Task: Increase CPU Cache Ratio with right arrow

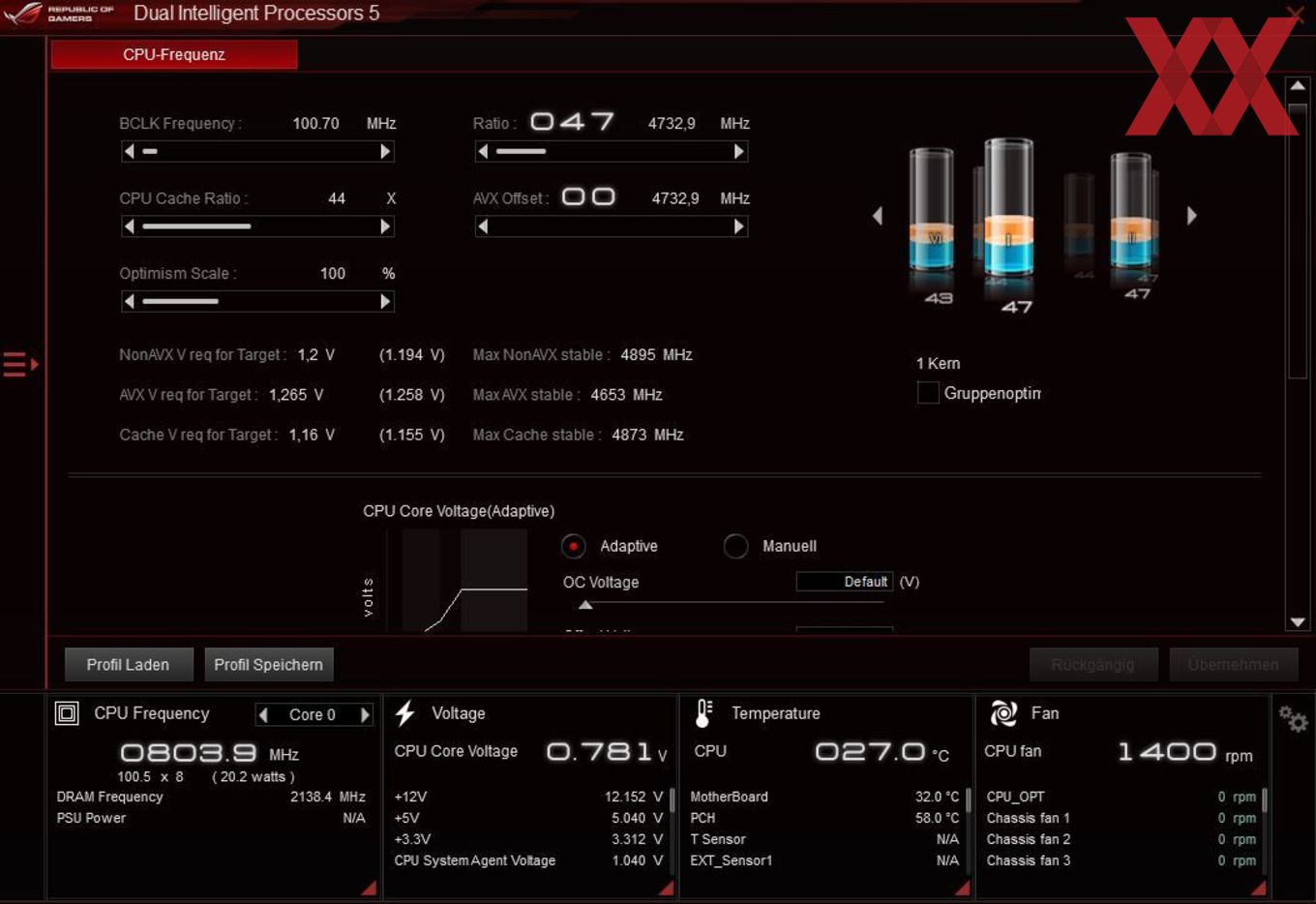Action: [x=385, y=226]
